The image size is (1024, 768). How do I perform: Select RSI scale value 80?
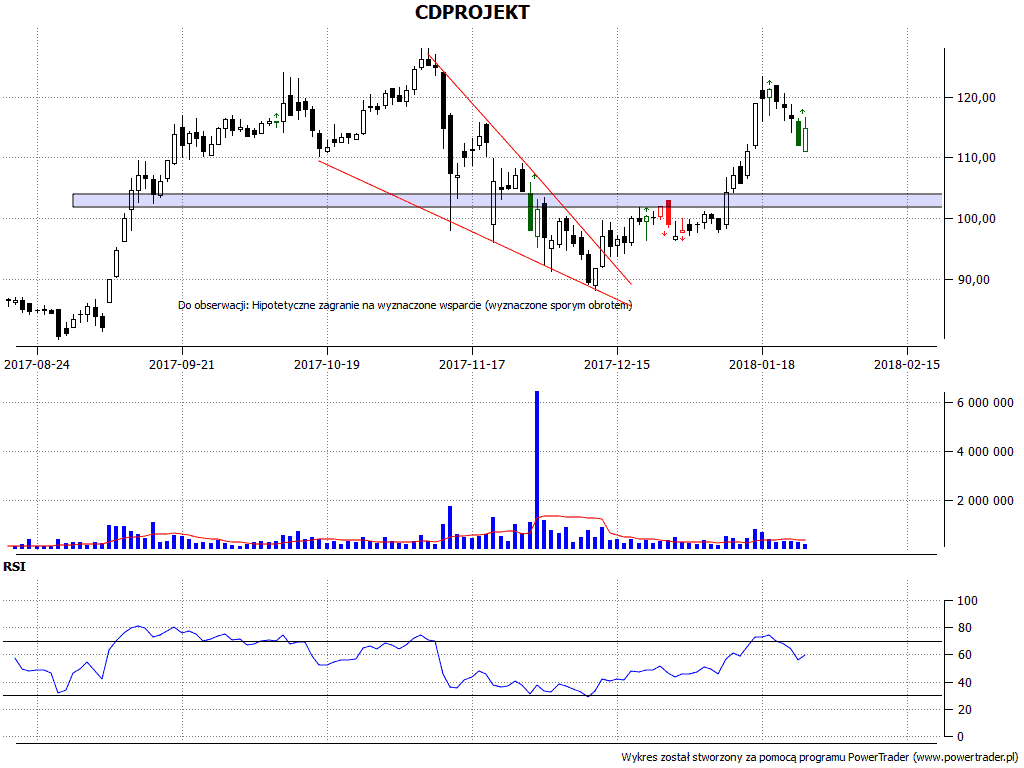964,628
